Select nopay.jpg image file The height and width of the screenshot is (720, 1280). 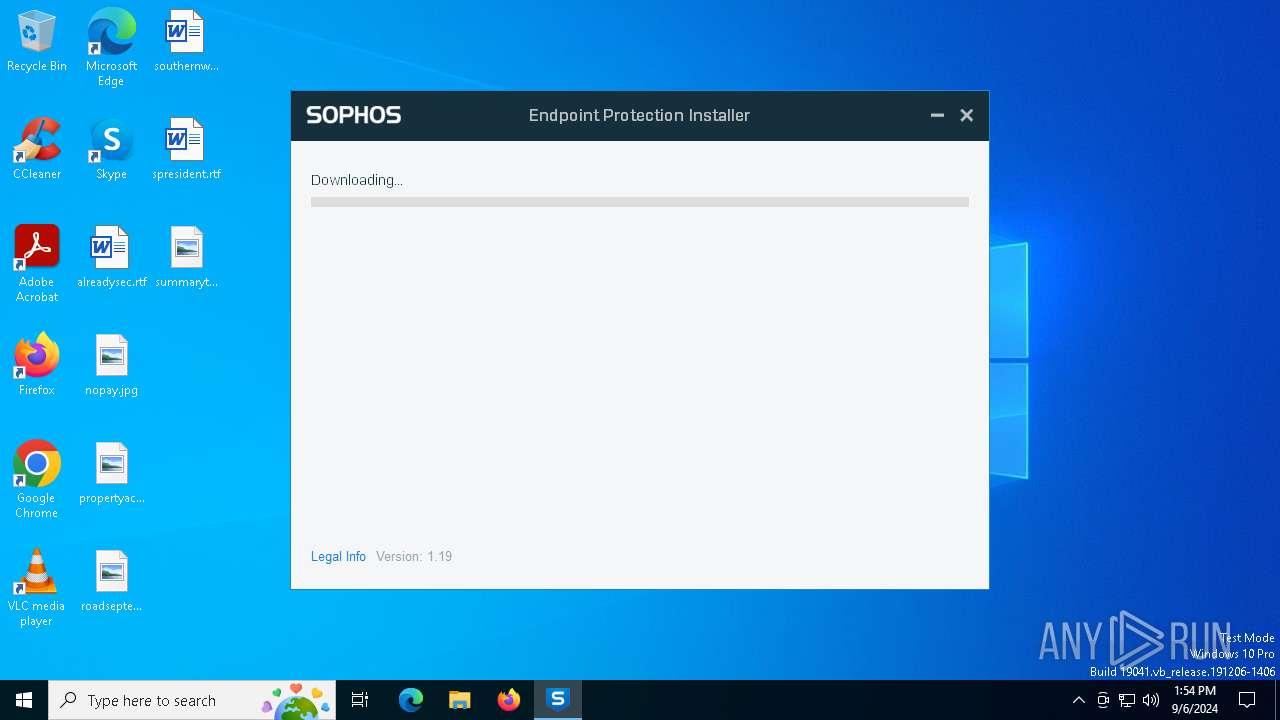pos(111,365)
